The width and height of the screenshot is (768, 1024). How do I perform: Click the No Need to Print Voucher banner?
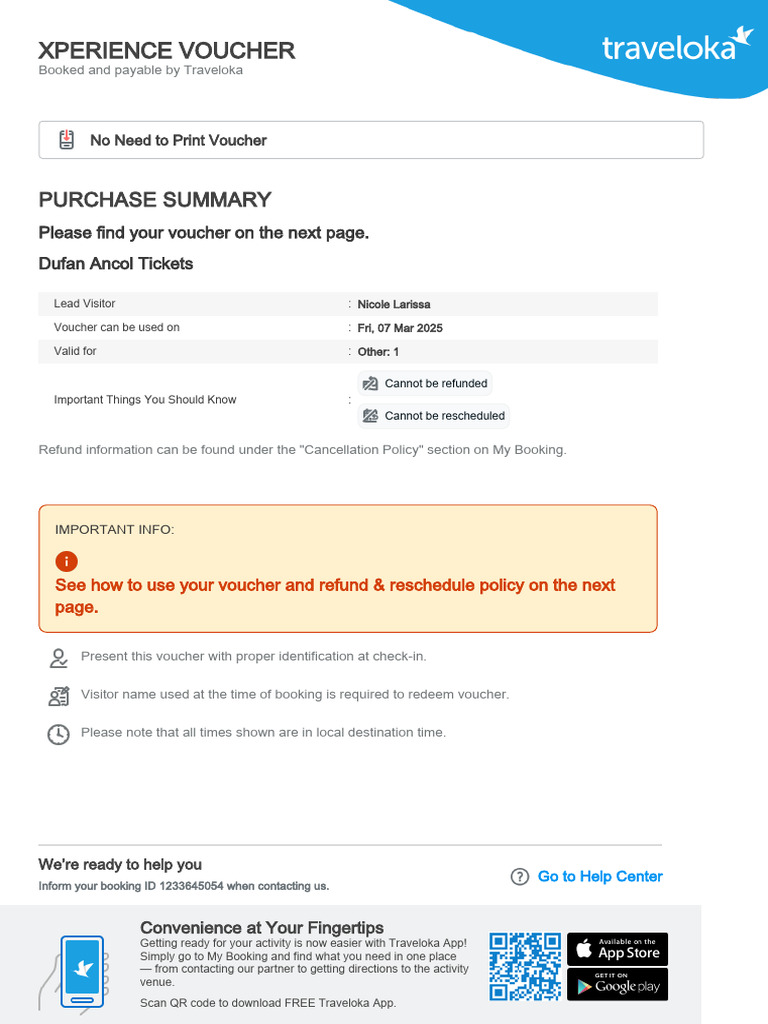click(x=370, y=140)
